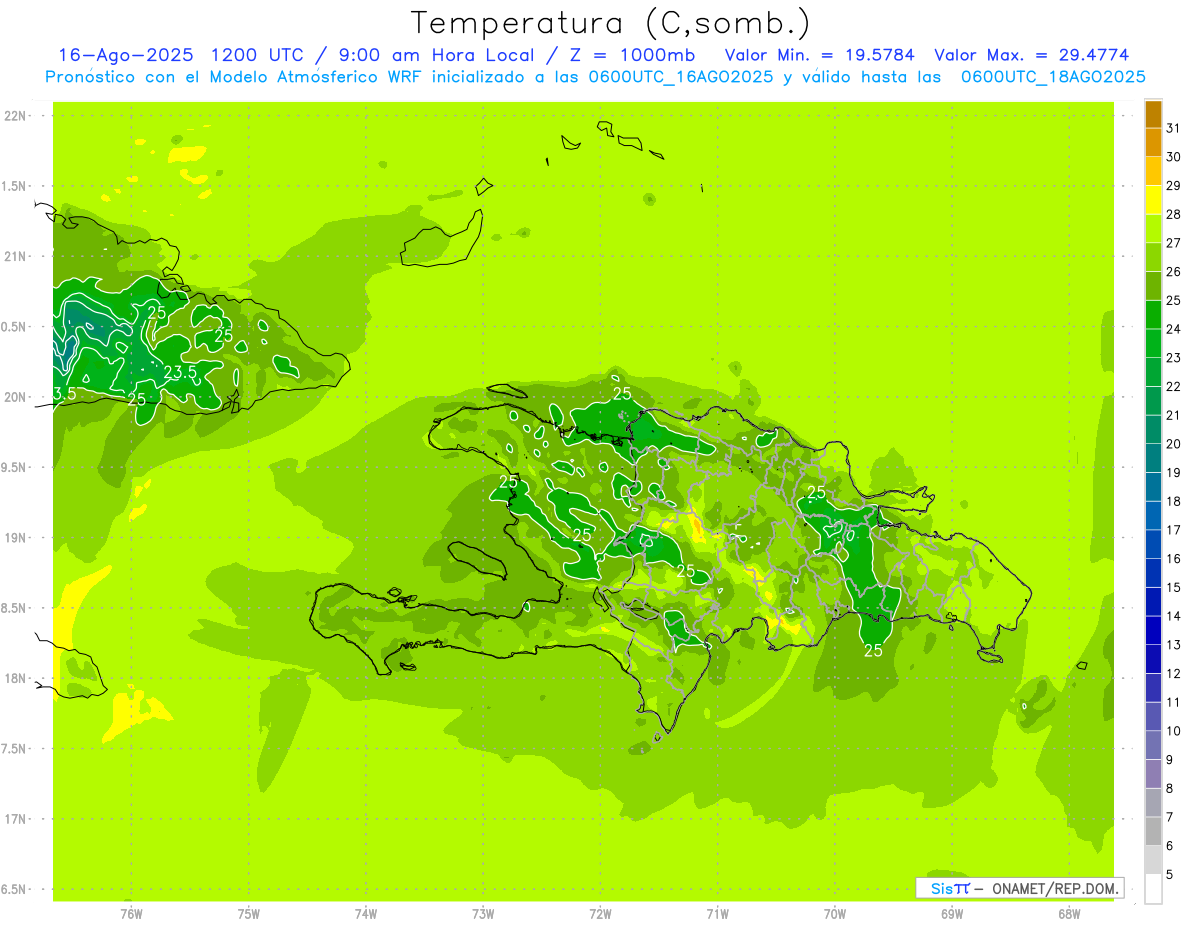Click the "Valor Min. = 19.5784" readout

coord(819,55)
